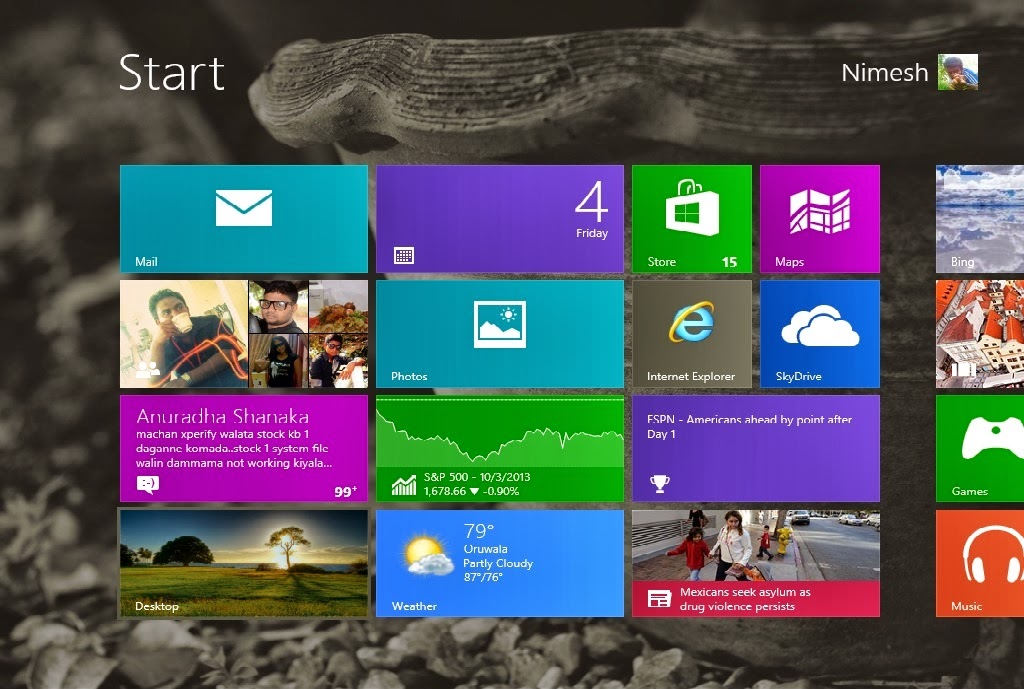Open the Calendar tile showing 4 Friday
1024x689 pixels.
coord(500,219)
